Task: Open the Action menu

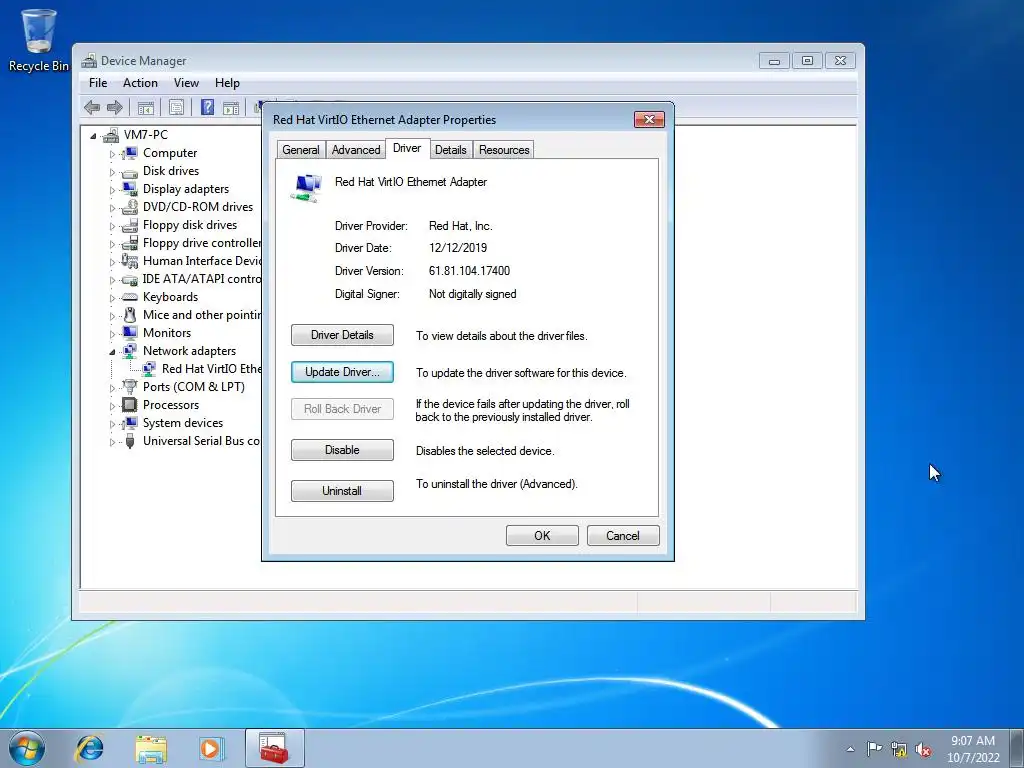Action: pyautogui.click(x=140, y=83)
